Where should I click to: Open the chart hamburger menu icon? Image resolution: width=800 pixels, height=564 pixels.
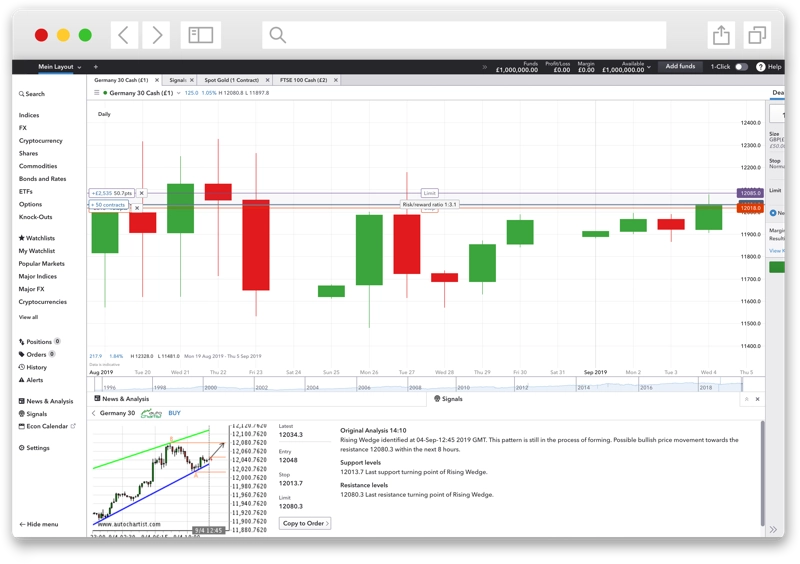click(x=96, y=93)
